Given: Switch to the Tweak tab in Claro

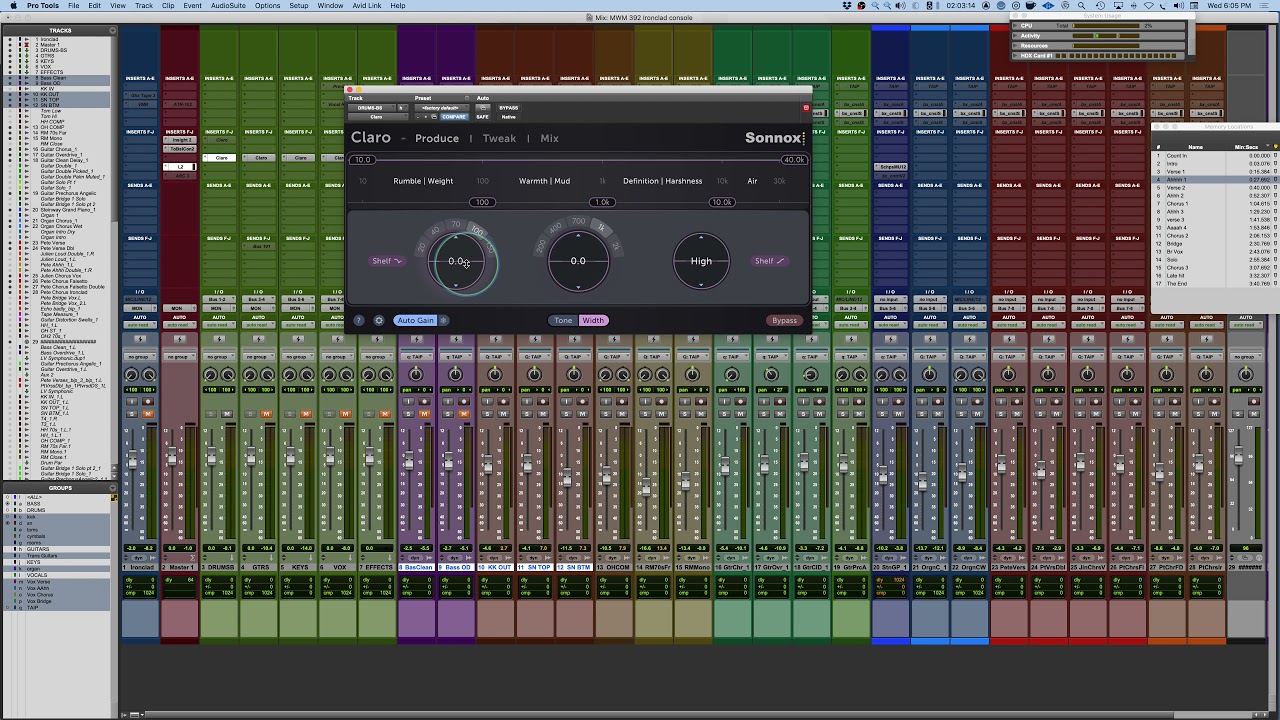Looking at the screenshot, I should click(500, 138).
